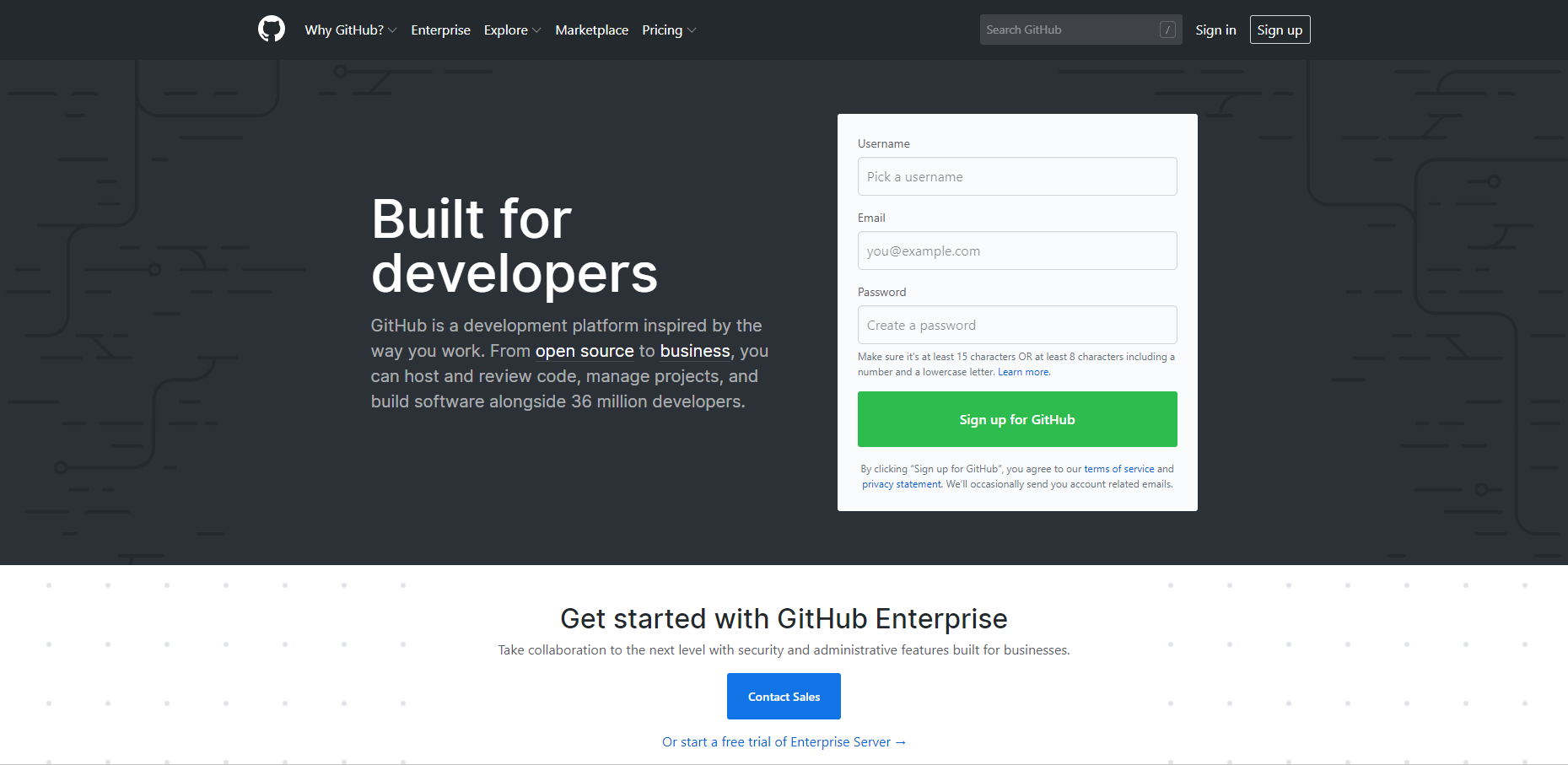Click the Create a password field
Screen dimensions: 1568x765
(x=1017, y=325)
